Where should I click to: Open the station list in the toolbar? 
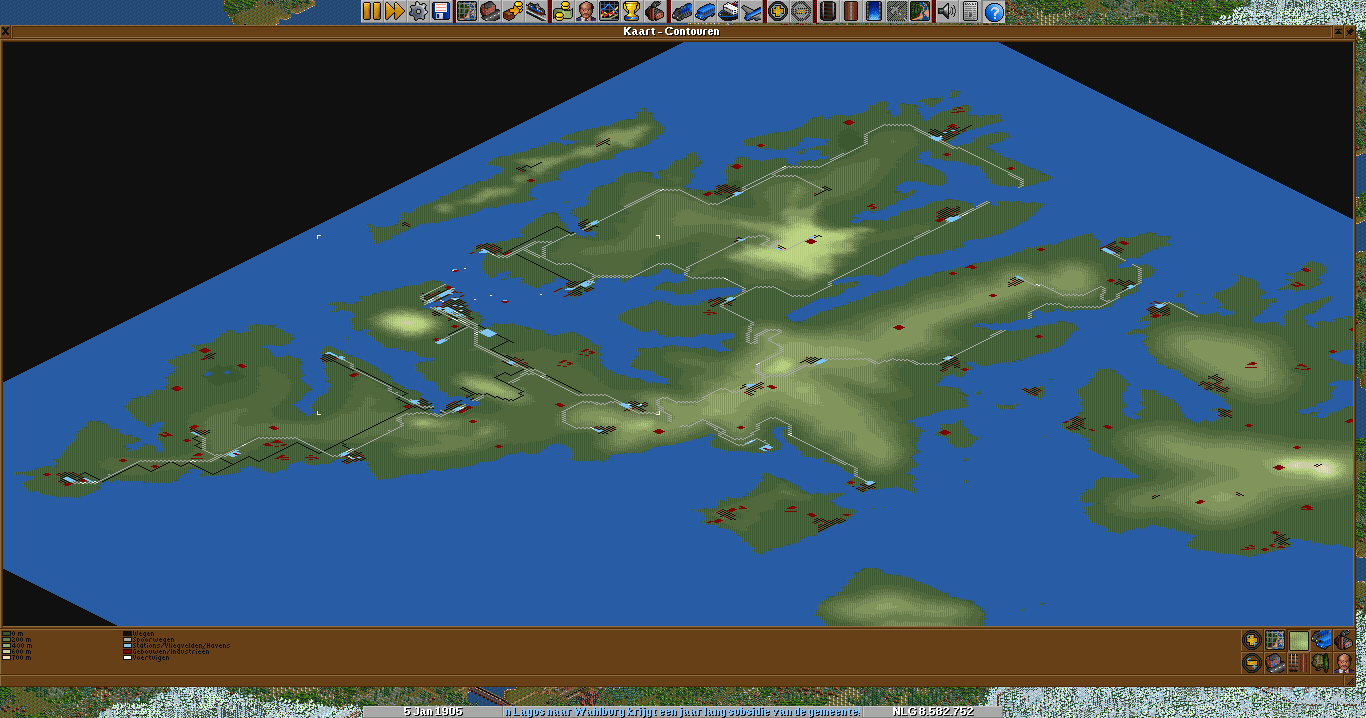pyautogui.click(x=536, y=11)
